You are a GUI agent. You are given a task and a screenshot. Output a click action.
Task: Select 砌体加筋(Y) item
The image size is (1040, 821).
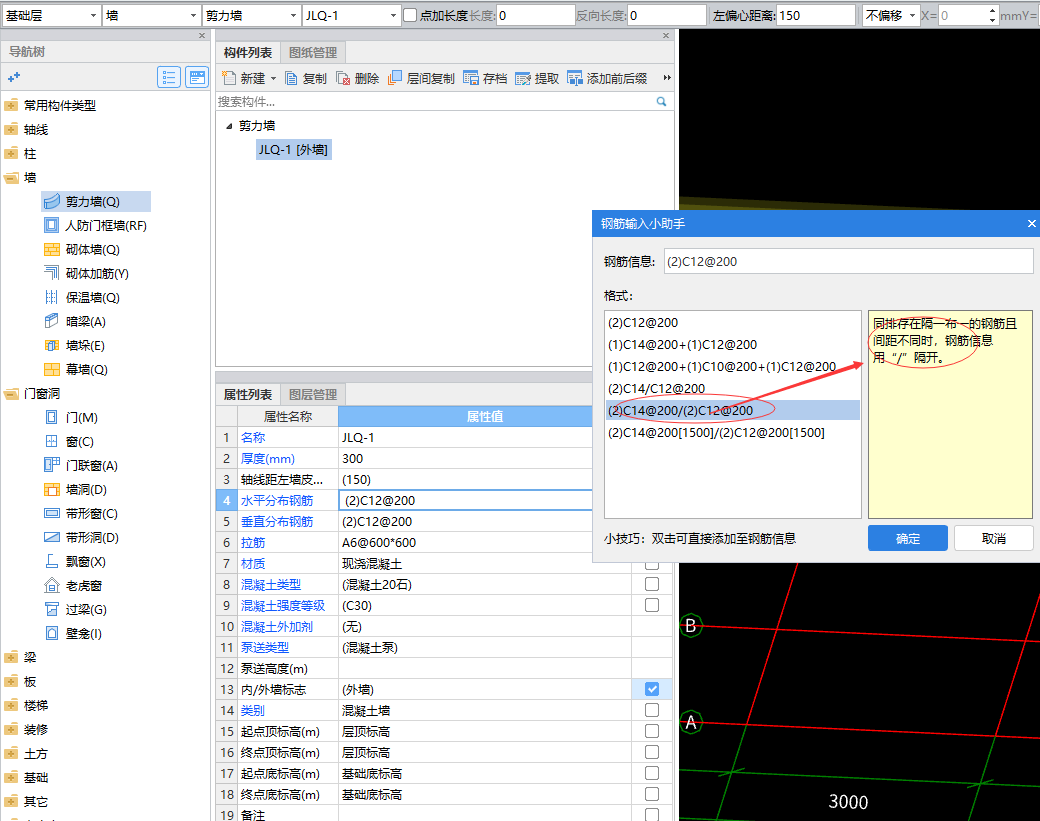click(x=86, y=273)
